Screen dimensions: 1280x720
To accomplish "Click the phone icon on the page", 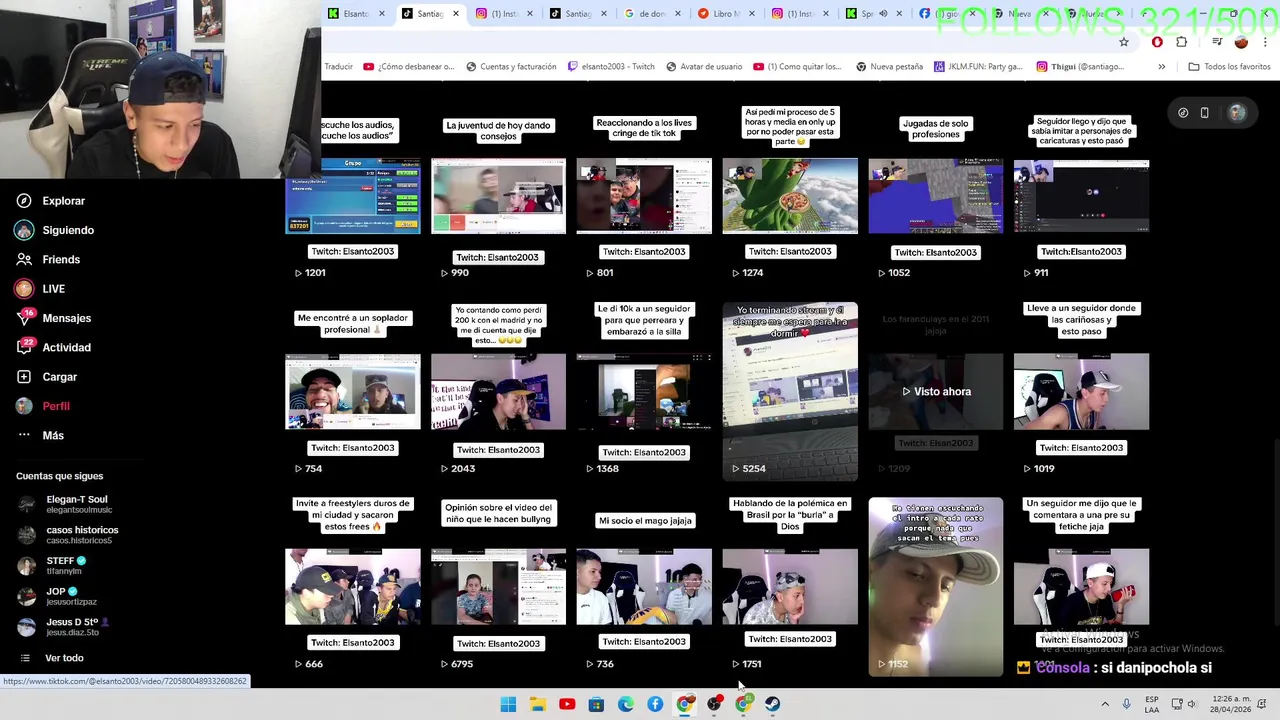I will tap(1205, 113).
